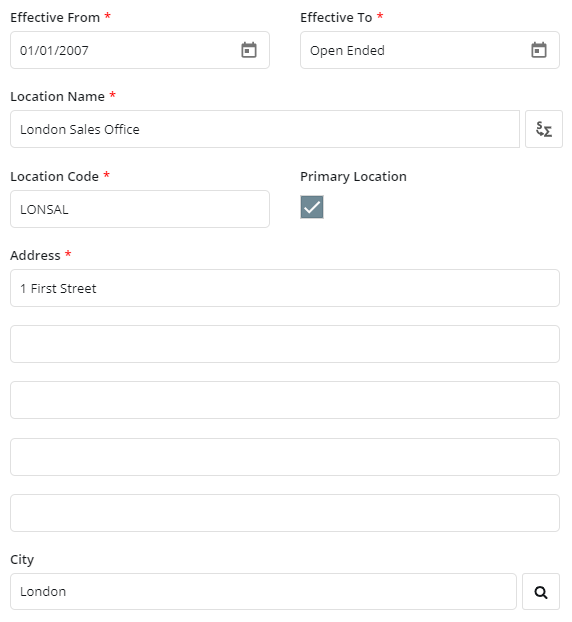This screenshot has height=622, width=572.
Task: Click the Address label text
Action: coord(35,255)
